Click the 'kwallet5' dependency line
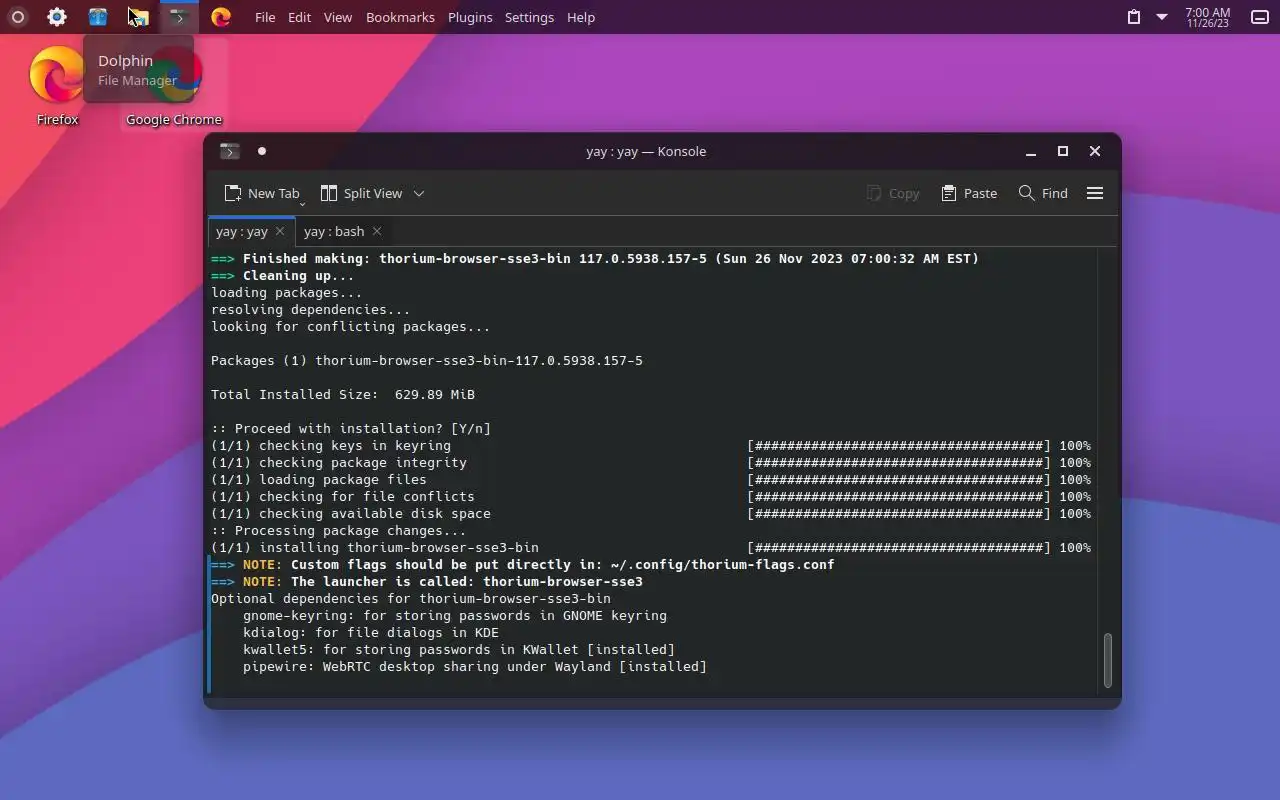 (459, 650)
